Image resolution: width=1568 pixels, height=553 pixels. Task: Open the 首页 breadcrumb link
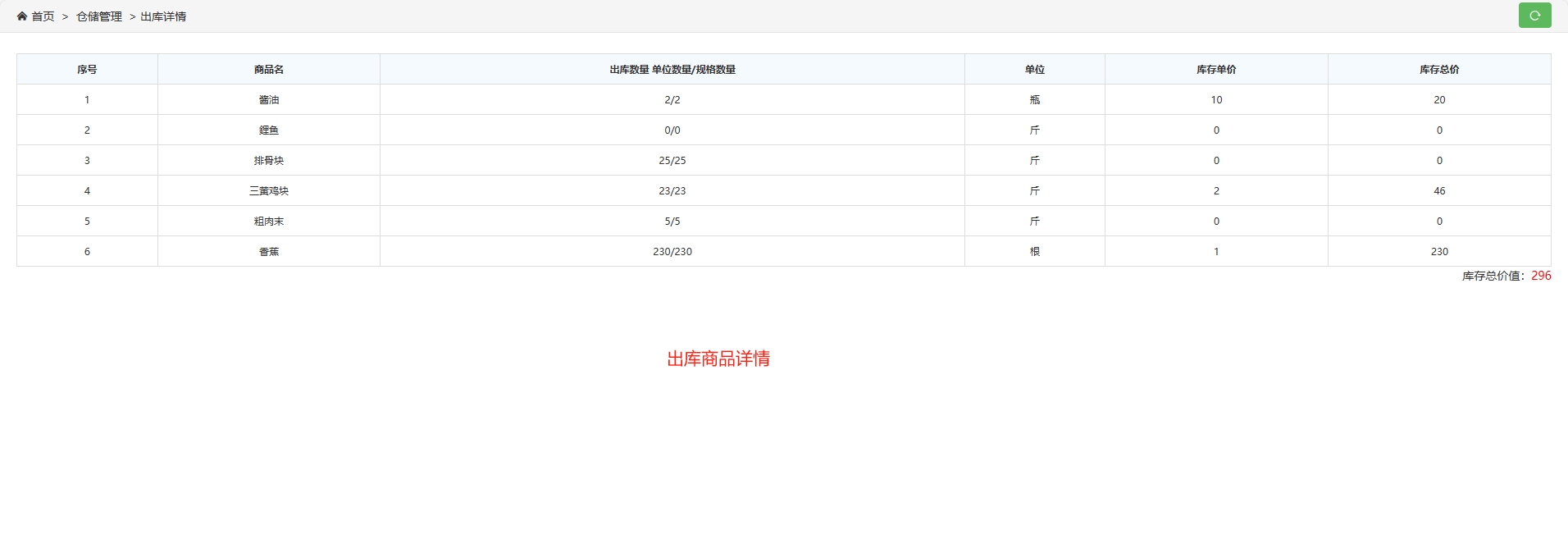tap(43, 16)
